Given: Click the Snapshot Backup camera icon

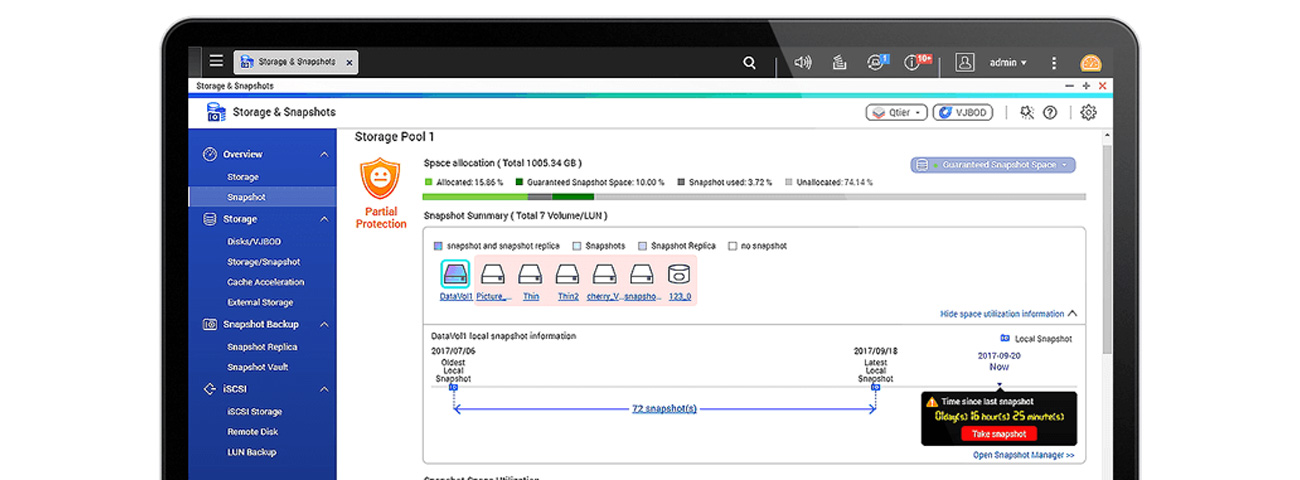Looking at the screenshot, I should pos(210,325).
